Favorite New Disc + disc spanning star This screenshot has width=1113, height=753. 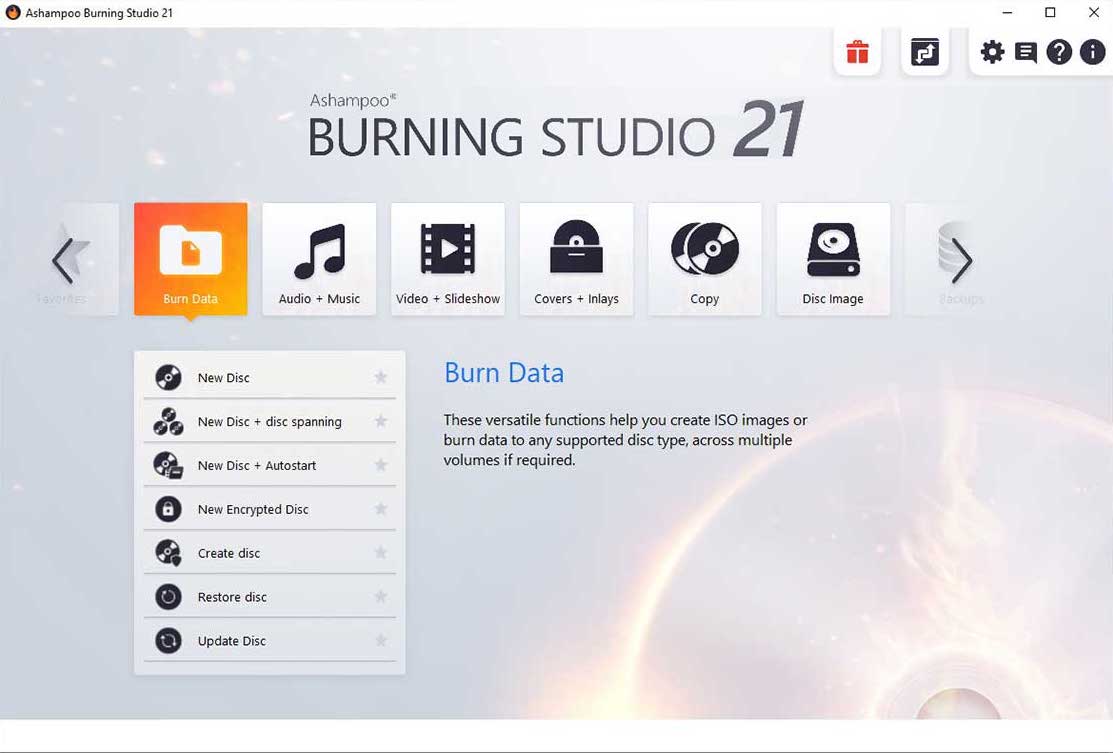[381, 421]
